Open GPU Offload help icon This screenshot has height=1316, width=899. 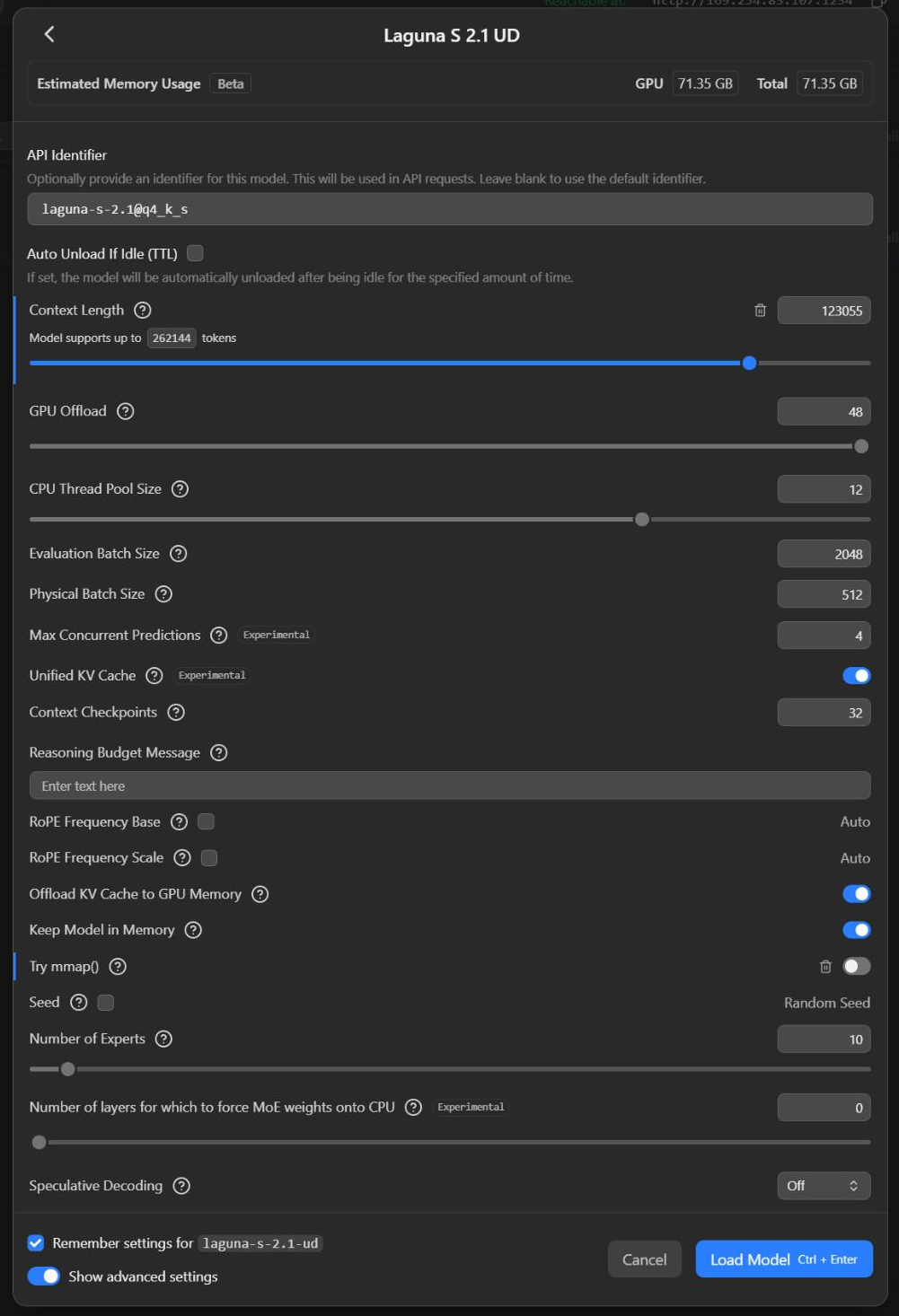(126, 411)
